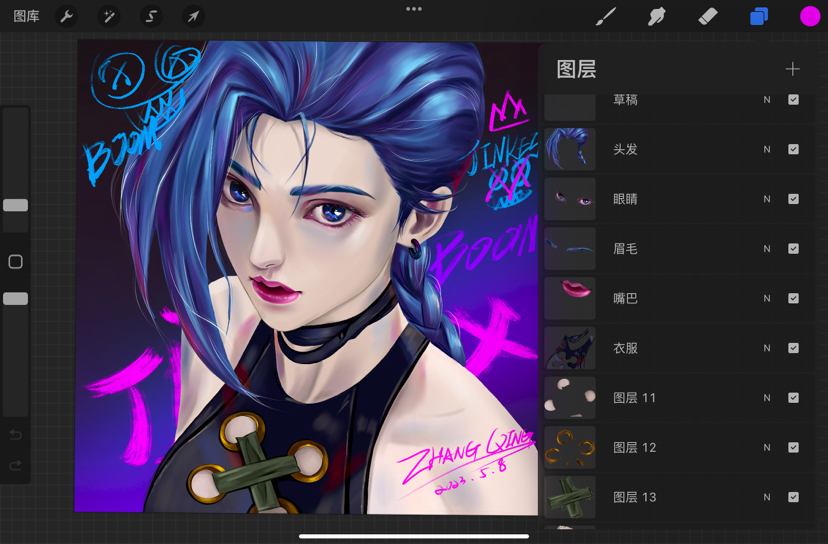Open blend mode N of 衣服 layer

767,348
